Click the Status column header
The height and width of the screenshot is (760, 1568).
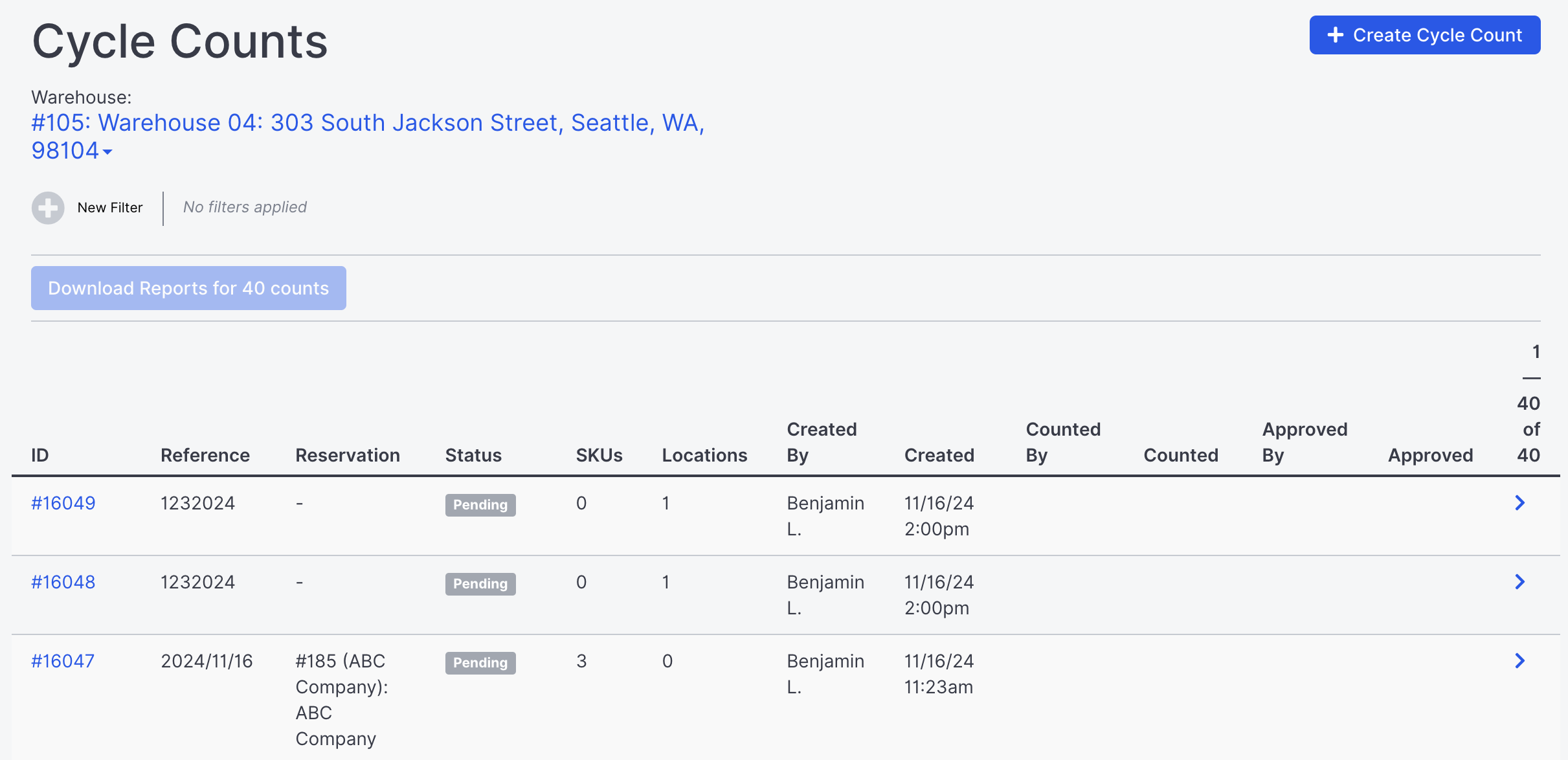(473, 455)
